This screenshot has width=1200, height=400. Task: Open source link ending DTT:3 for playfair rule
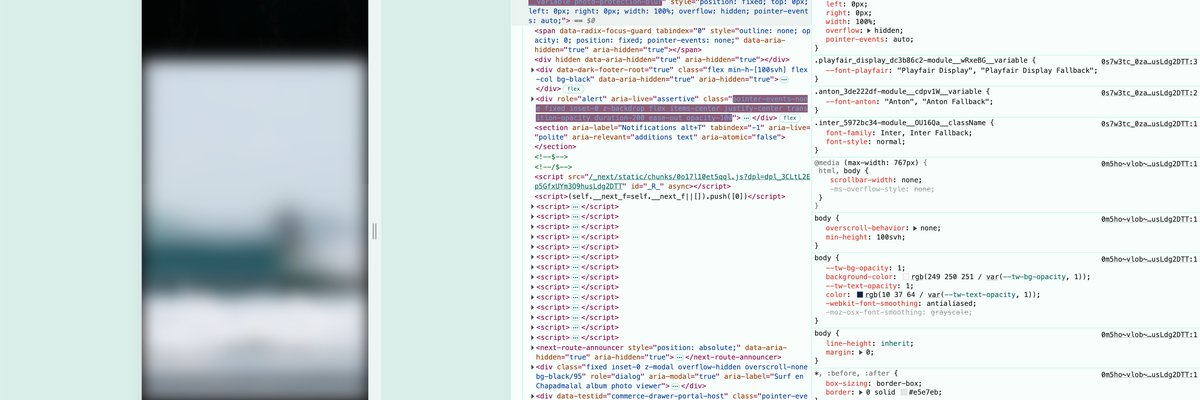coord(1148,61)
